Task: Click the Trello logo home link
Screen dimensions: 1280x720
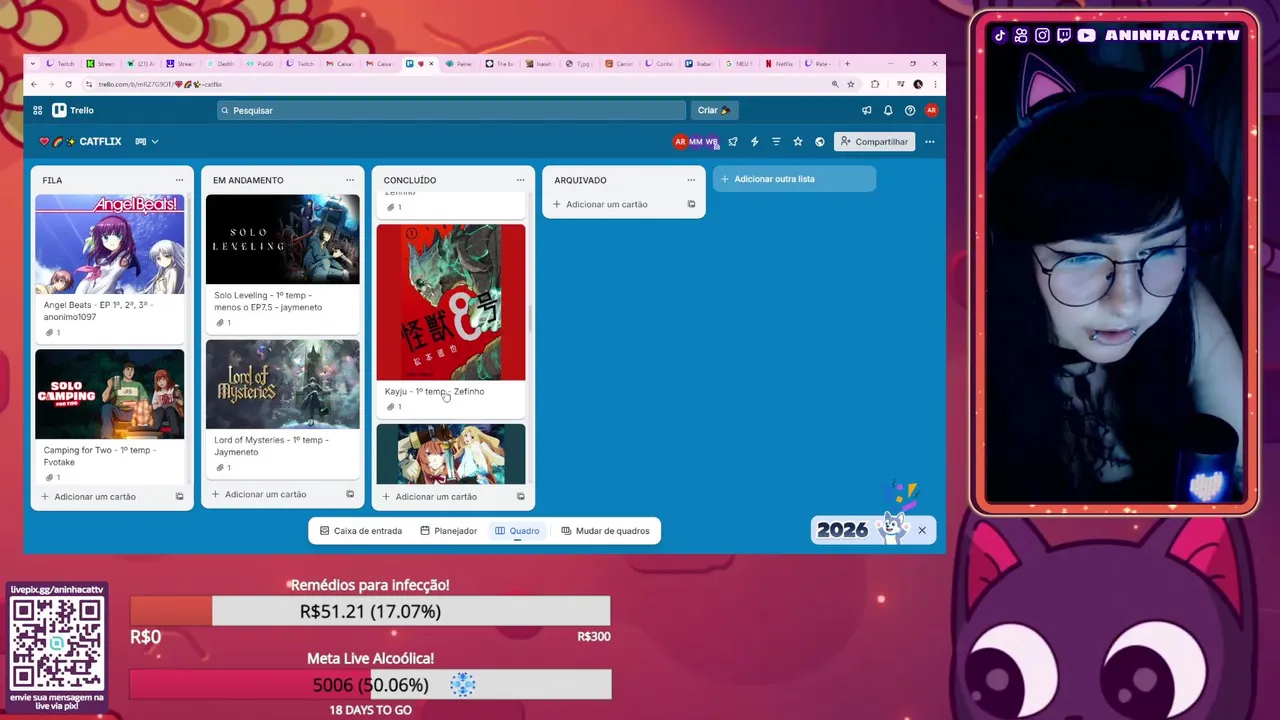Action: coord(73,110)
